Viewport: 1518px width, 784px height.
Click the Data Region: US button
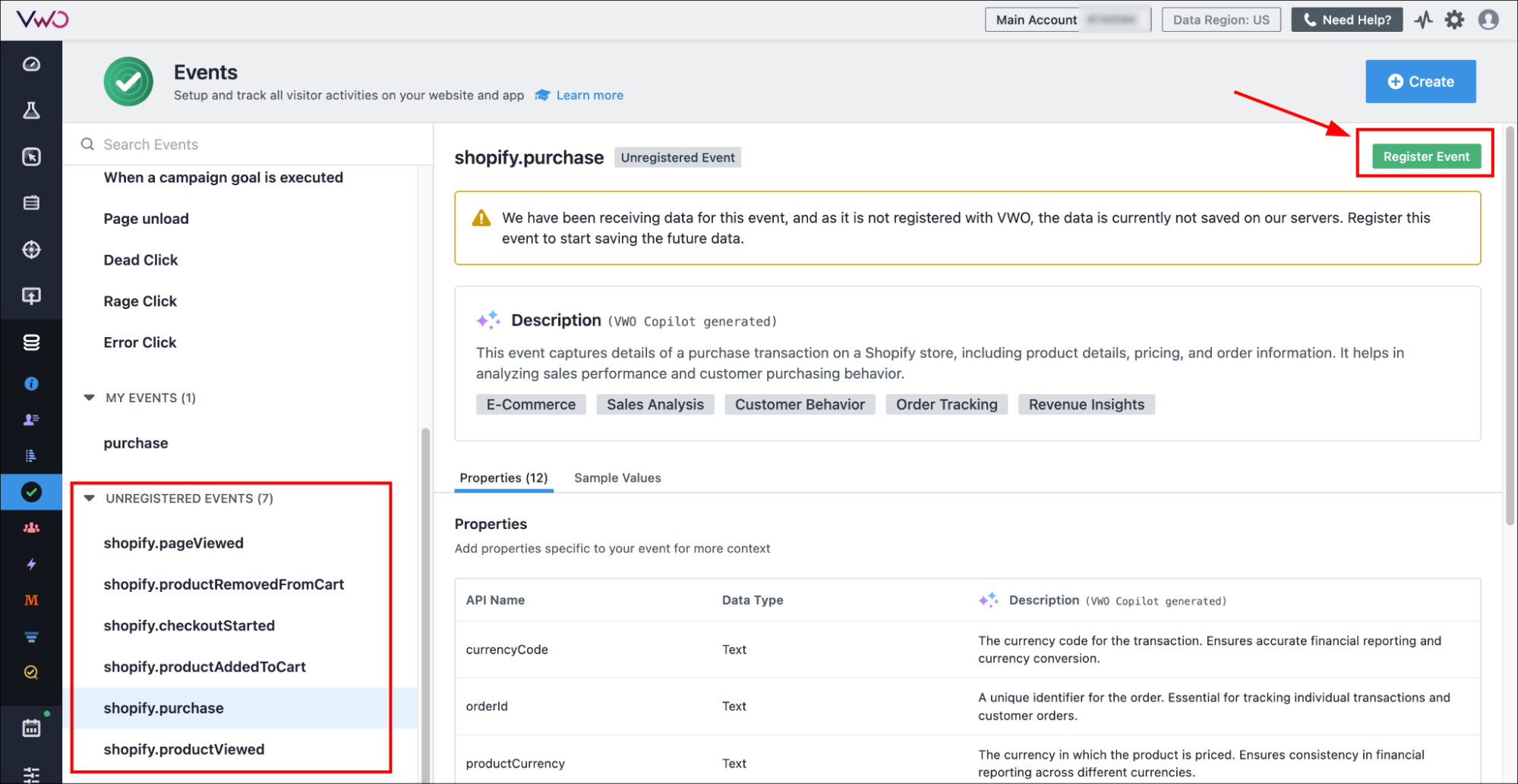[x=1221, y=20]
